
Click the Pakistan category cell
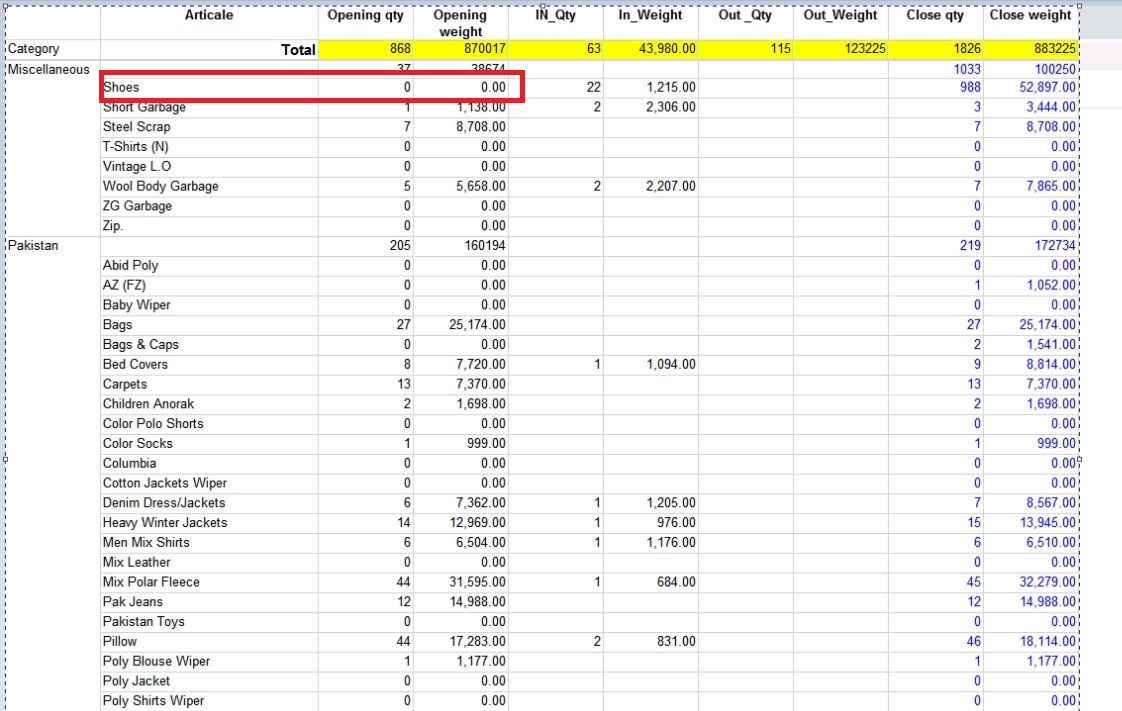(33, 245)
